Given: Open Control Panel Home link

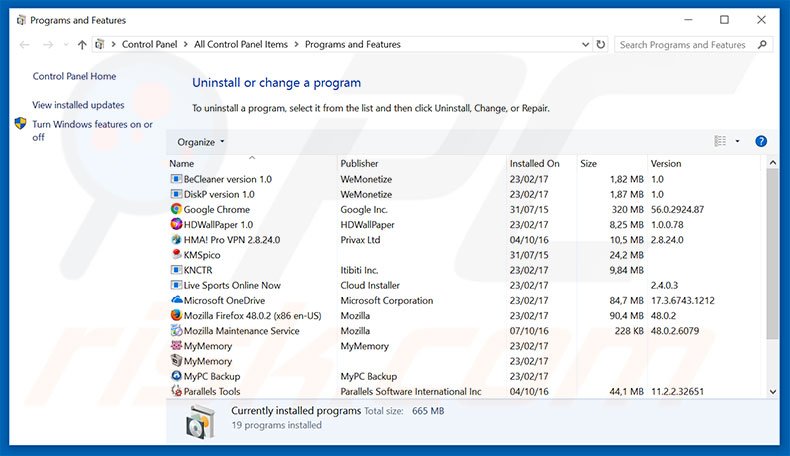Looking at the screenshot, I should pos(74,76).
